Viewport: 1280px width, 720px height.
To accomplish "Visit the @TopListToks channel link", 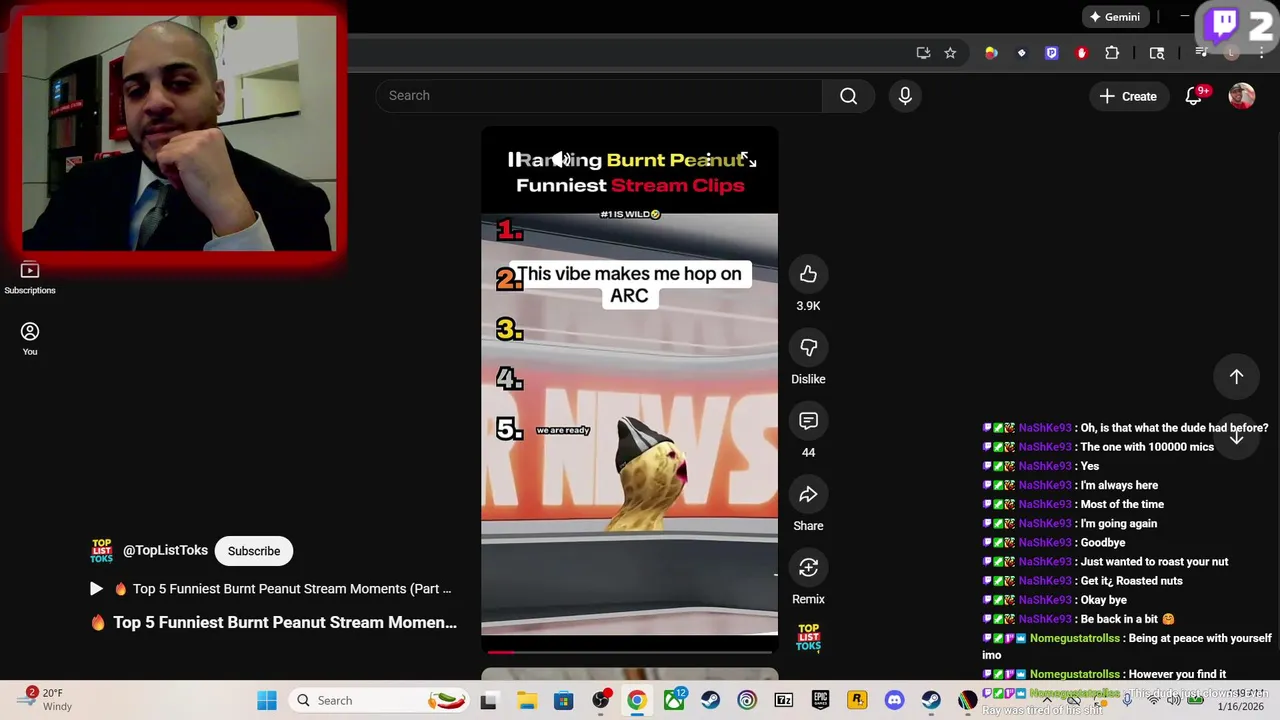I will 165,551.
